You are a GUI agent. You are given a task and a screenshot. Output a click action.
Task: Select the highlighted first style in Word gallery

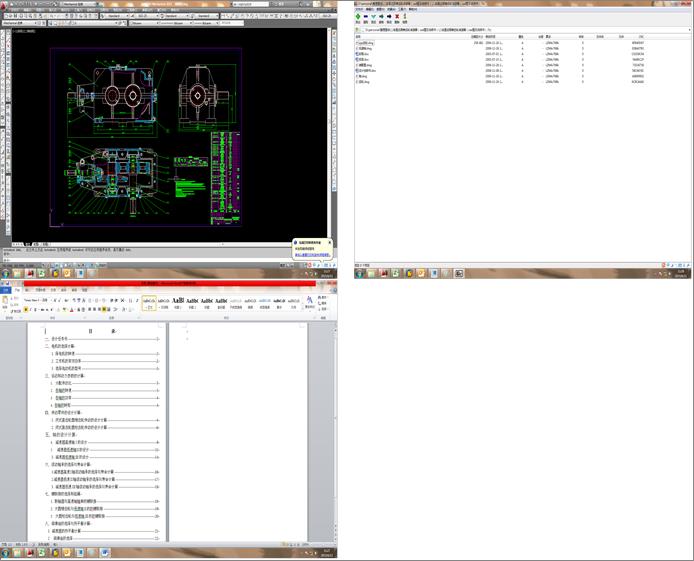(149, 303)
